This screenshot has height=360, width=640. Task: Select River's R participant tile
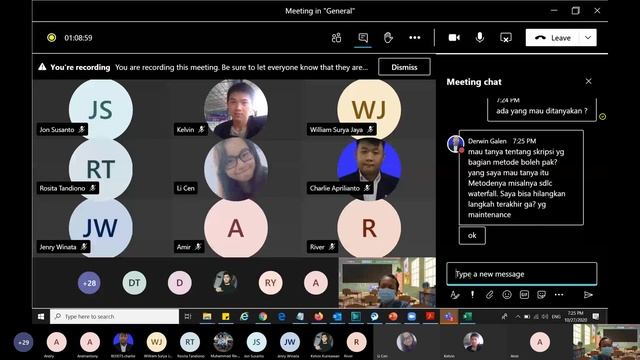coord(369,227)
